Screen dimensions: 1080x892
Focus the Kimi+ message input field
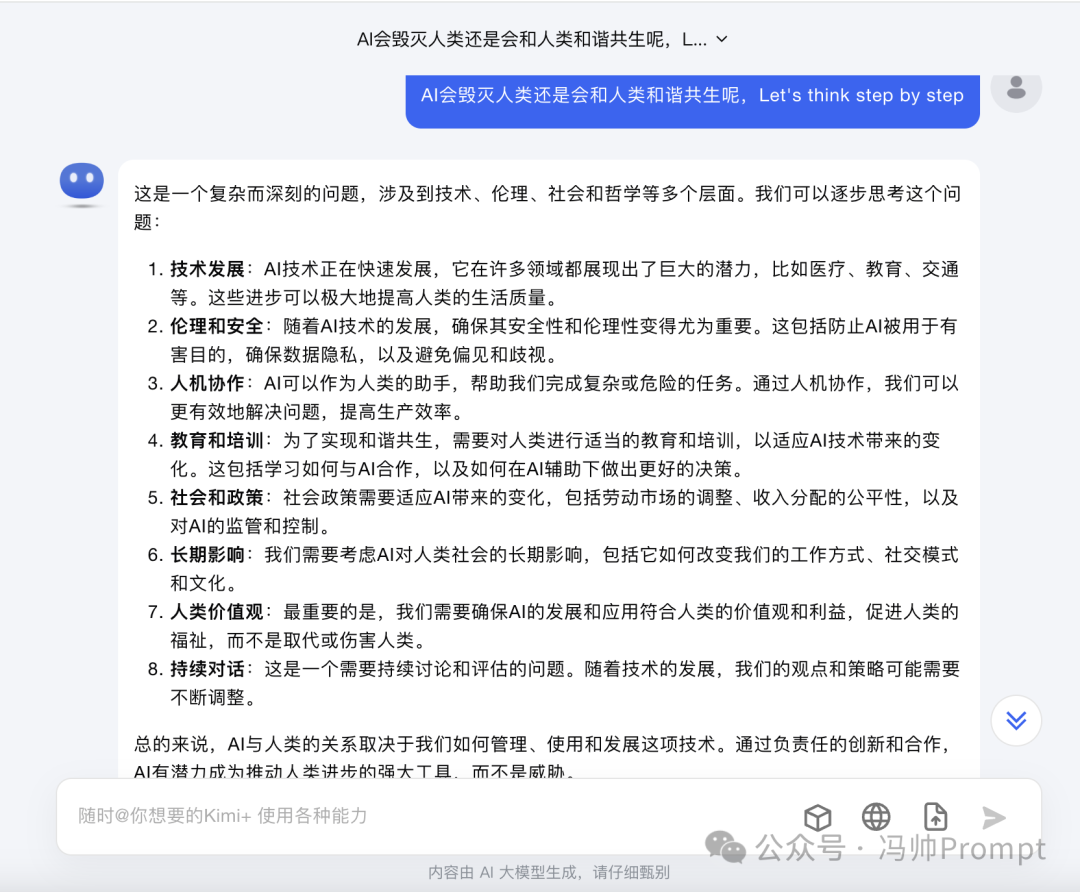point(400,816)
